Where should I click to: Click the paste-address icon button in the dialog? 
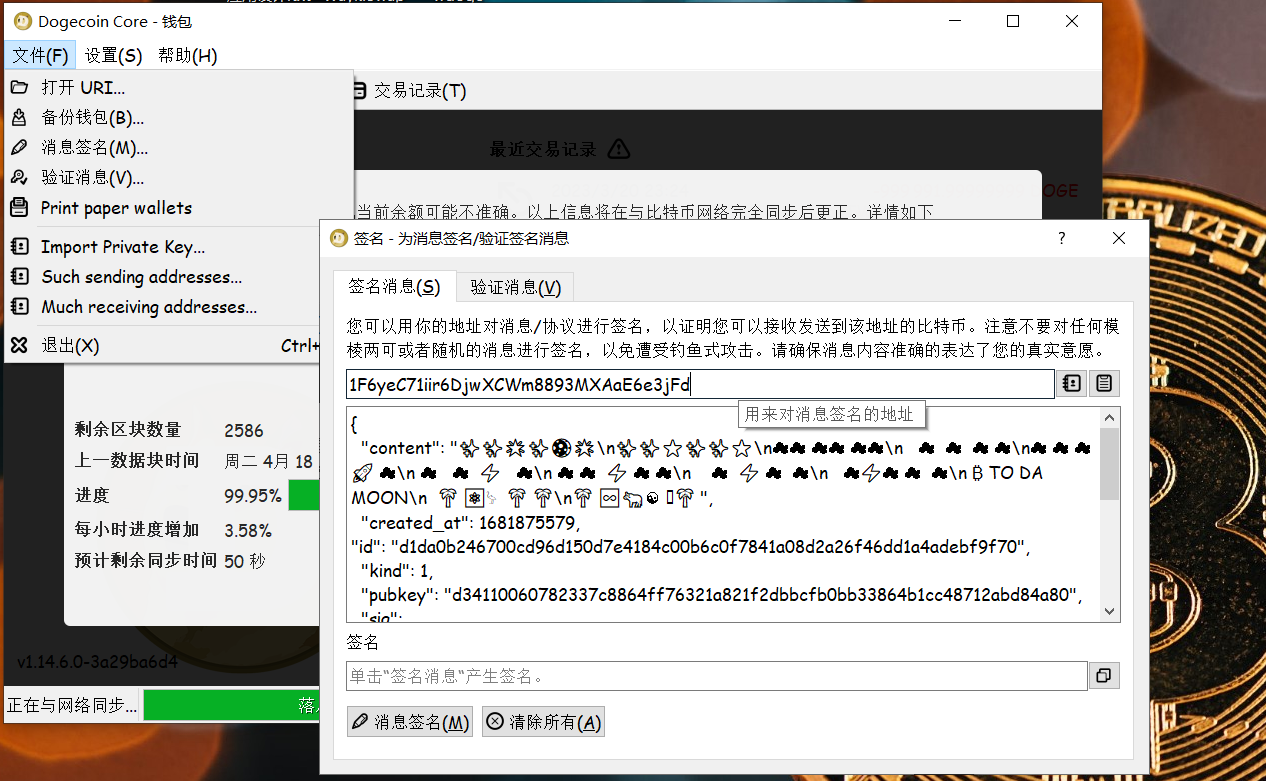(x=1104, y=384)
